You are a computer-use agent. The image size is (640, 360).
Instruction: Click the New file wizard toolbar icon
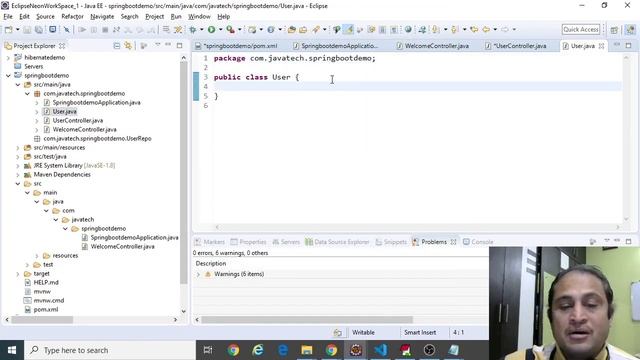click(x=8, y=29)
